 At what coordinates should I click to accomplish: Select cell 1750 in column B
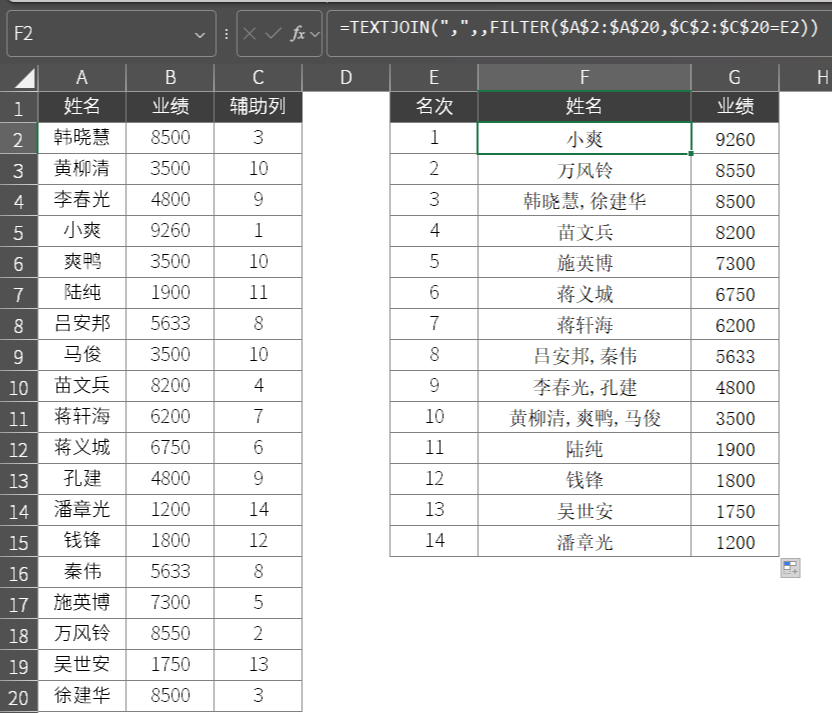click(x=170, y=665)
